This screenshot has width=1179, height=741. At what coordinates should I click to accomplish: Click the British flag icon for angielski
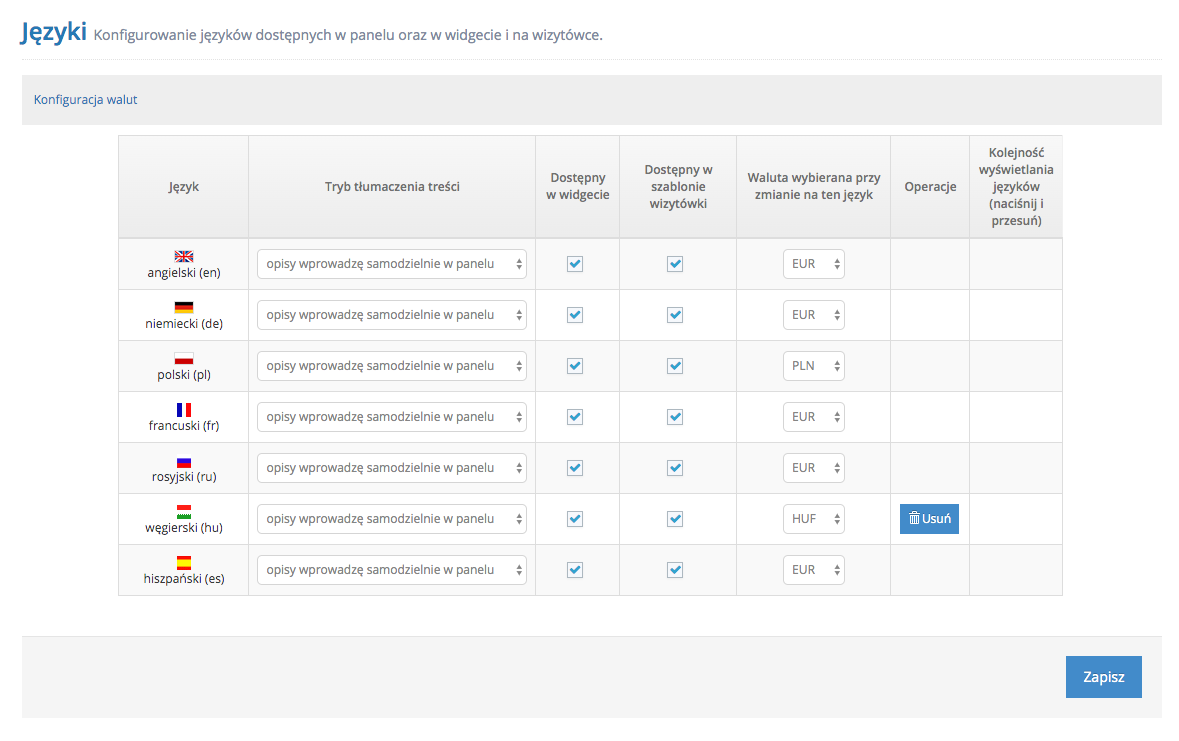[183, 256]
